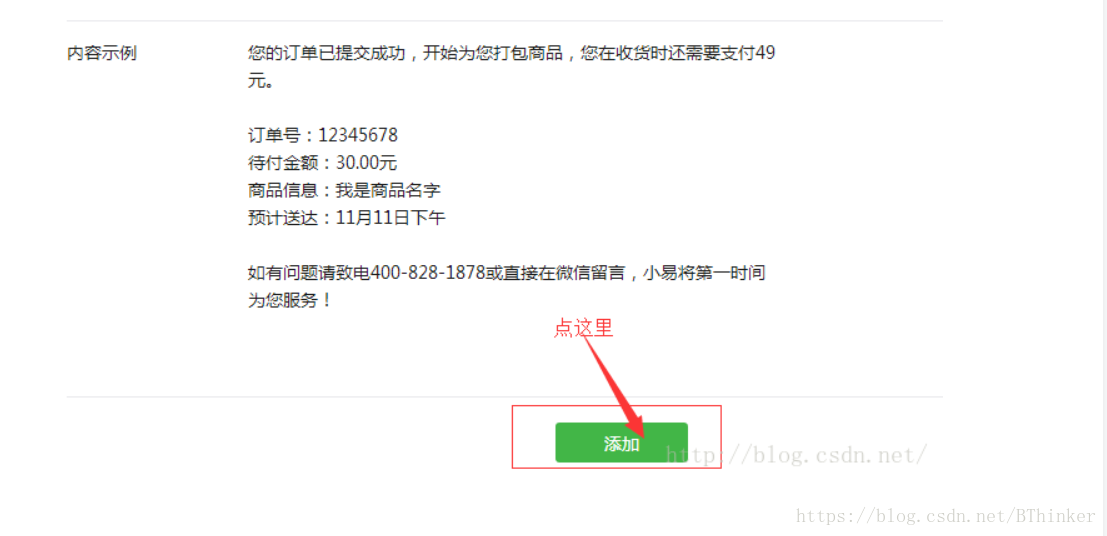Click the 元。 text on second line
Viewport: 1107px width, 536px height.
coord(258,81)
